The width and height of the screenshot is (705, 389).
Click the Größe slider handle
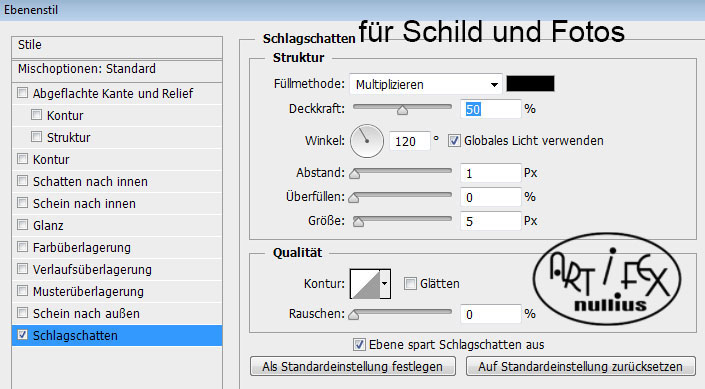coord(358,222)
